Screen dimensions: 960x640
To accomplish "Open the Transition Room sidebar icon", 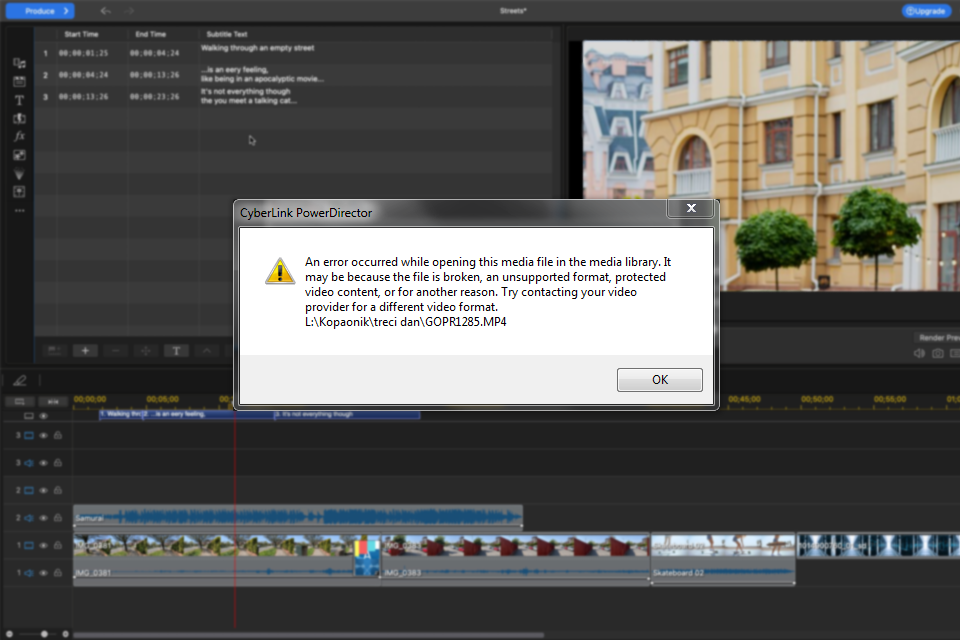I will tap(20, 118).
